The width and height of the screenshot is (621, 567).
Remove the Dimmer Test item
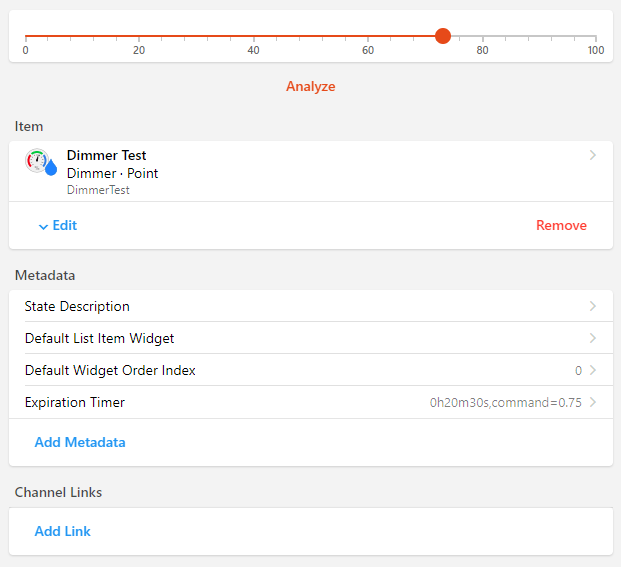pyautogui.click(x=561, y=225)
